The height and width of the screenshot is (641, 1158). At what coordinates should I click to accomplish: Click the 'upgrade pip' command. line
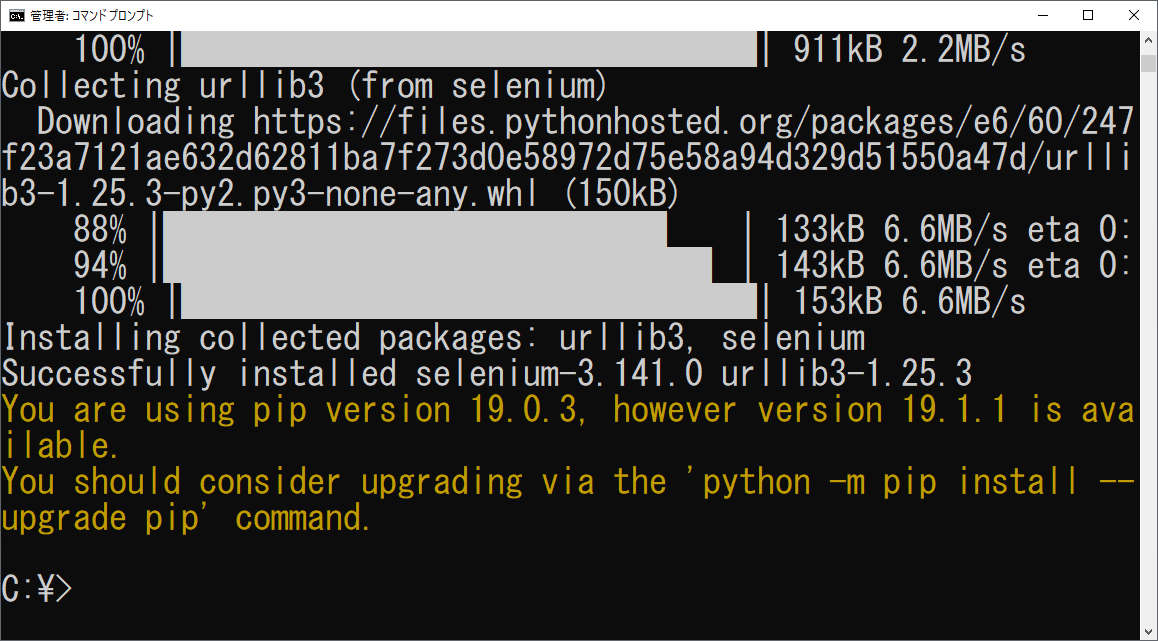coord(186,518)
